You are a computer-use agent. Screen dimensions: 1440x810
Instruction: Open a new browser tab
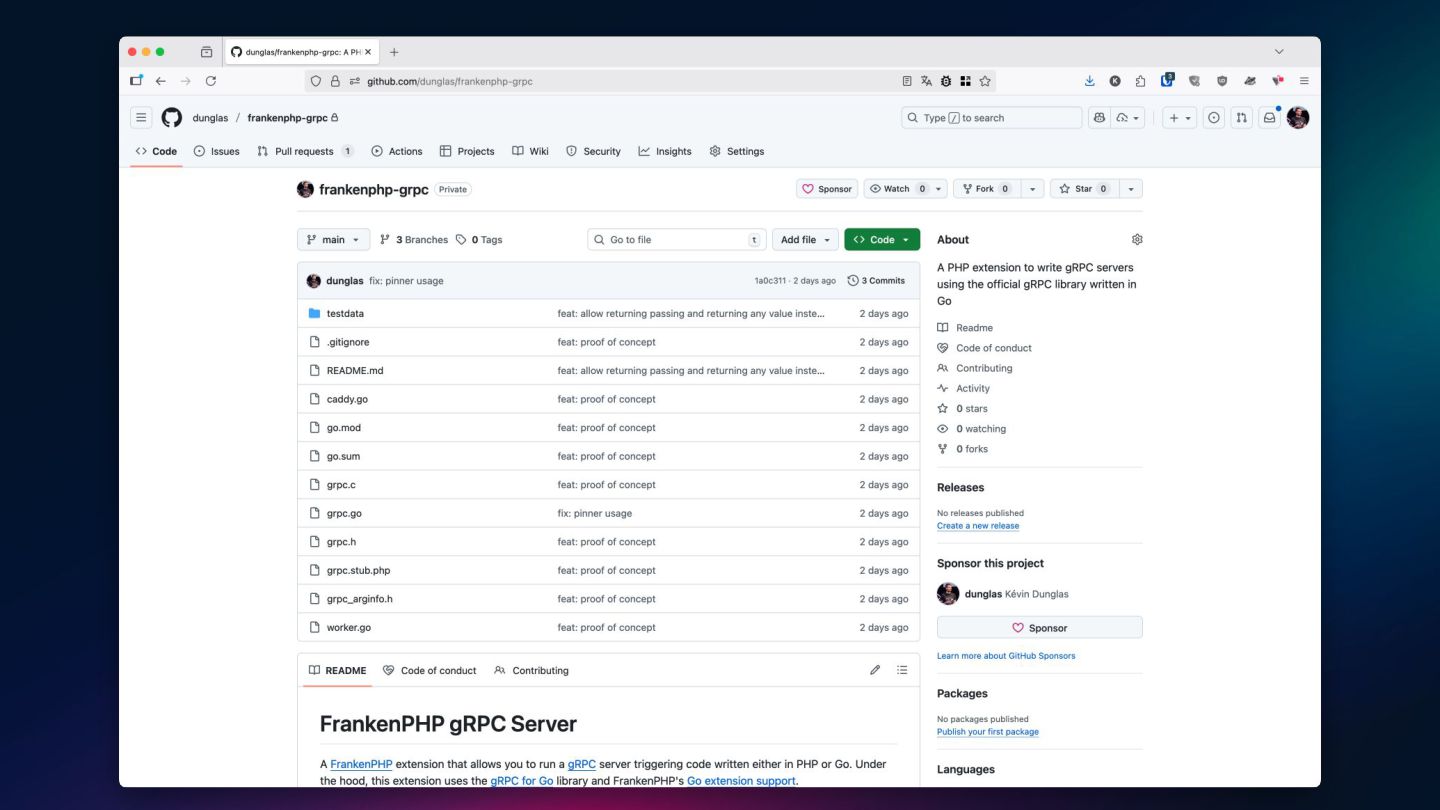[x=394, y=52]
